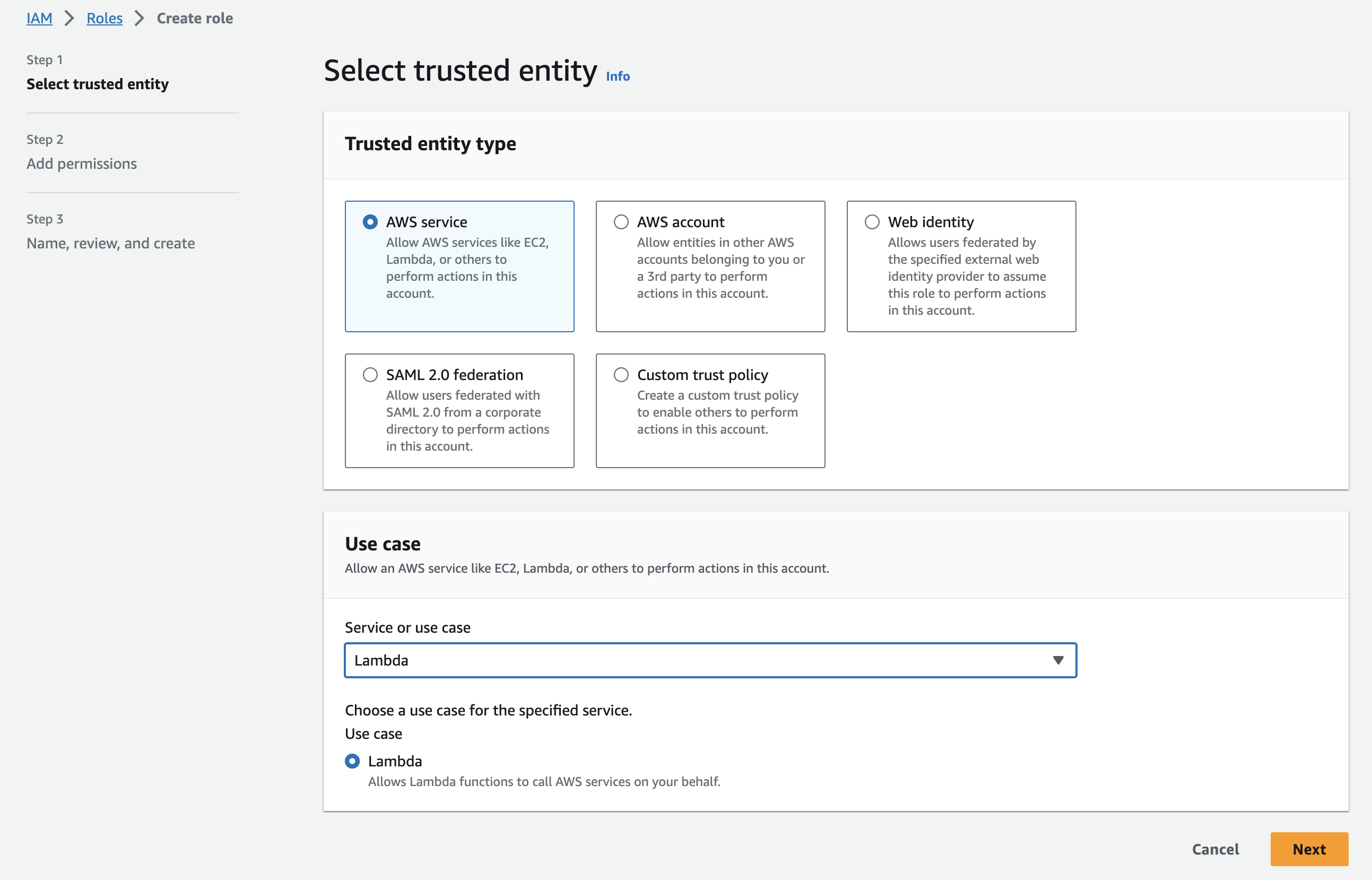The width and height of the screenshot is (1372, 880).
Task: Cancel the role creation
Action: coord(1215,849)
